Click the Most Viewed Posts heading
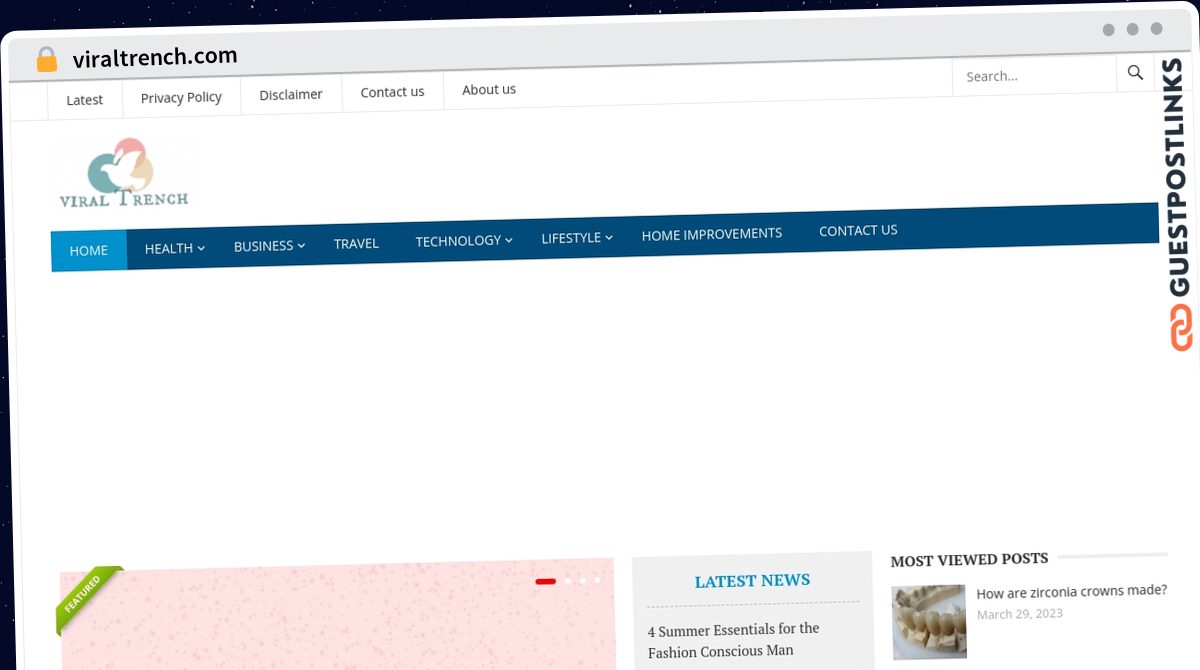 [969, 559]
